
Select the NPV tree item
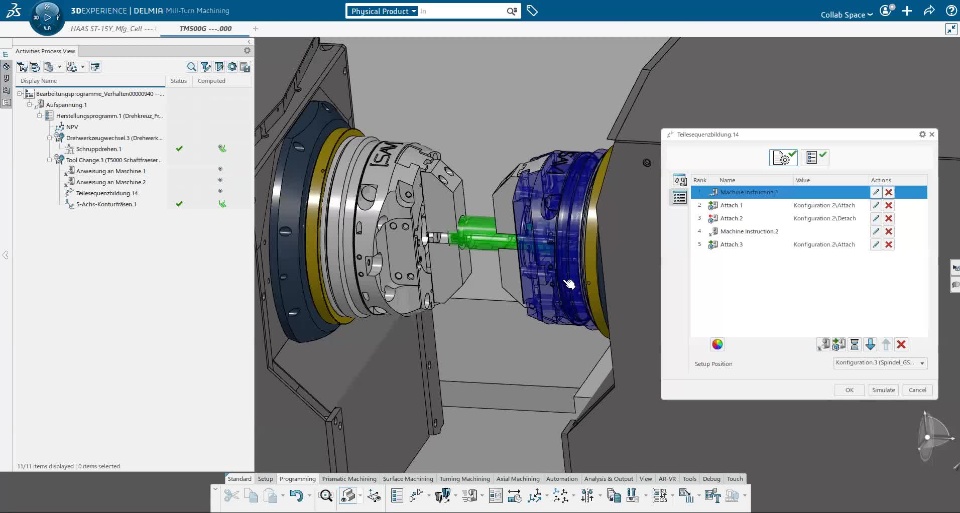coord(72,127)
